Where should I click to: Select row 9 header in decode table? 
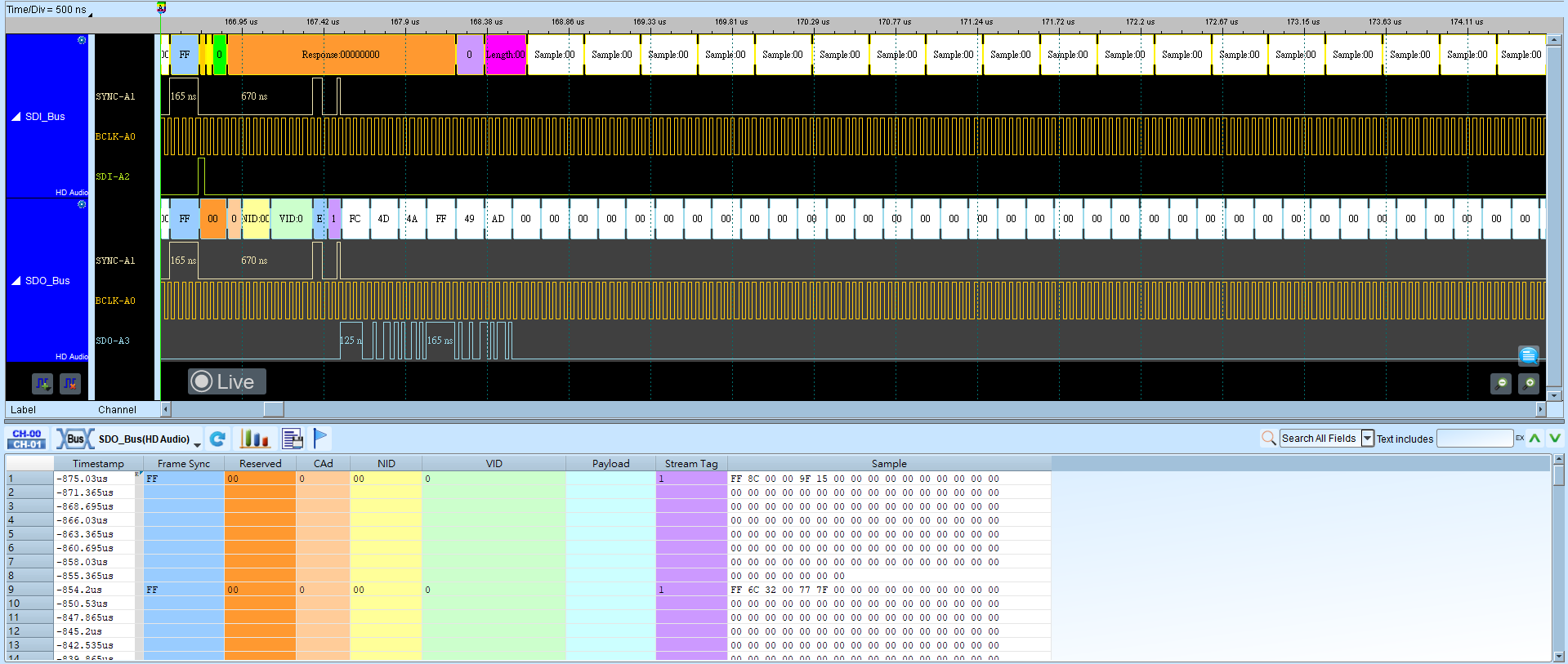(x=29, y=590)
